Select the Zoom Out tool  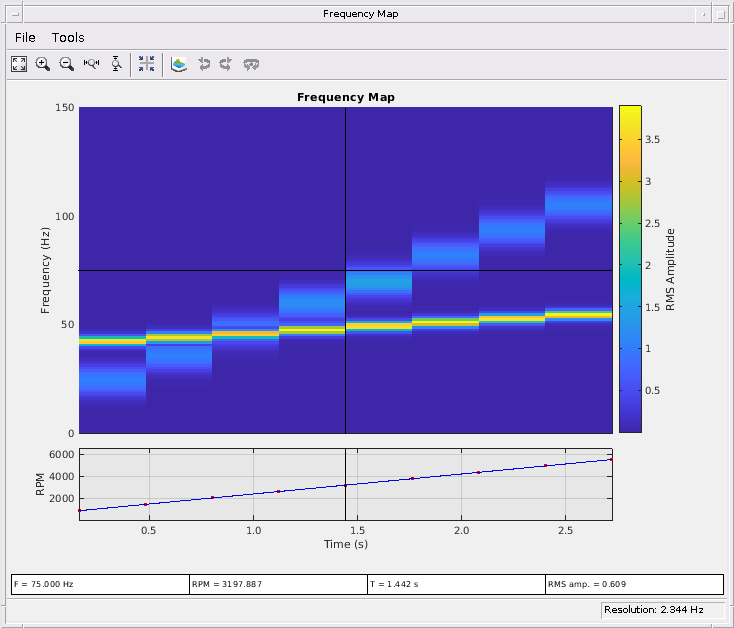(67, 64)
